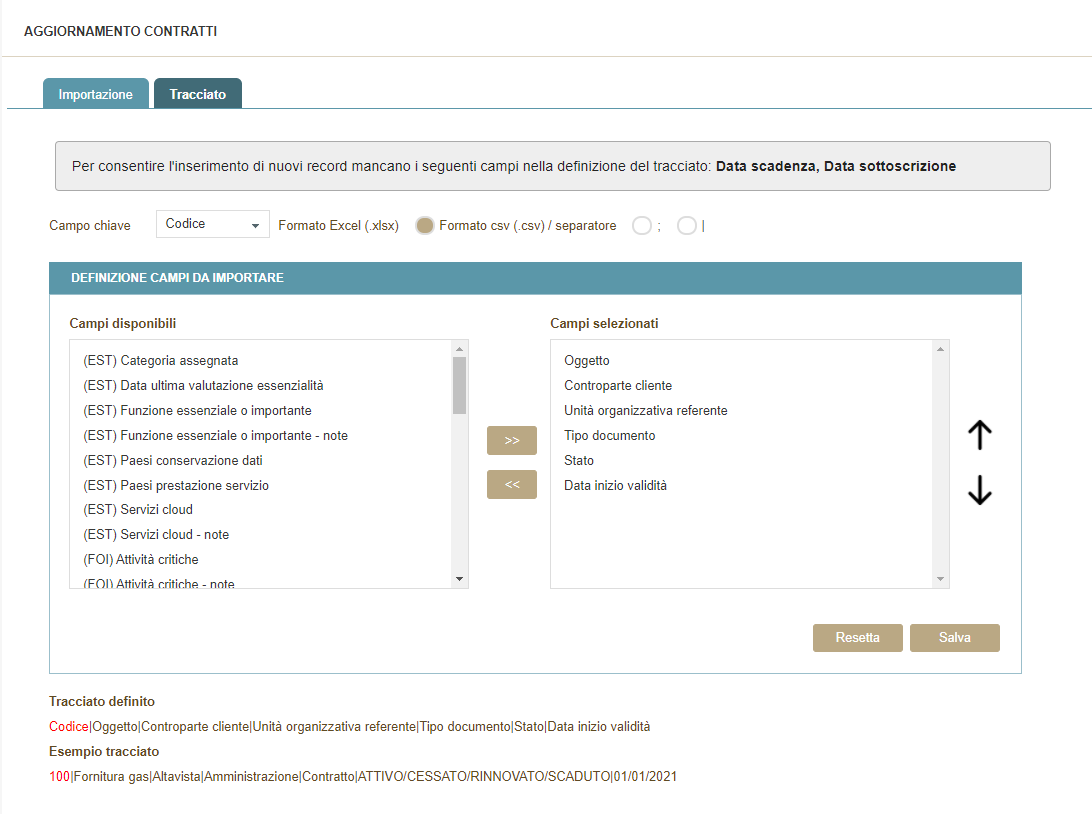Image resolution: width=1092 pixels, height=814 pixels.
Task: Click Campi selezionati scroll down arrow
Action: click(x=940, y=579)
